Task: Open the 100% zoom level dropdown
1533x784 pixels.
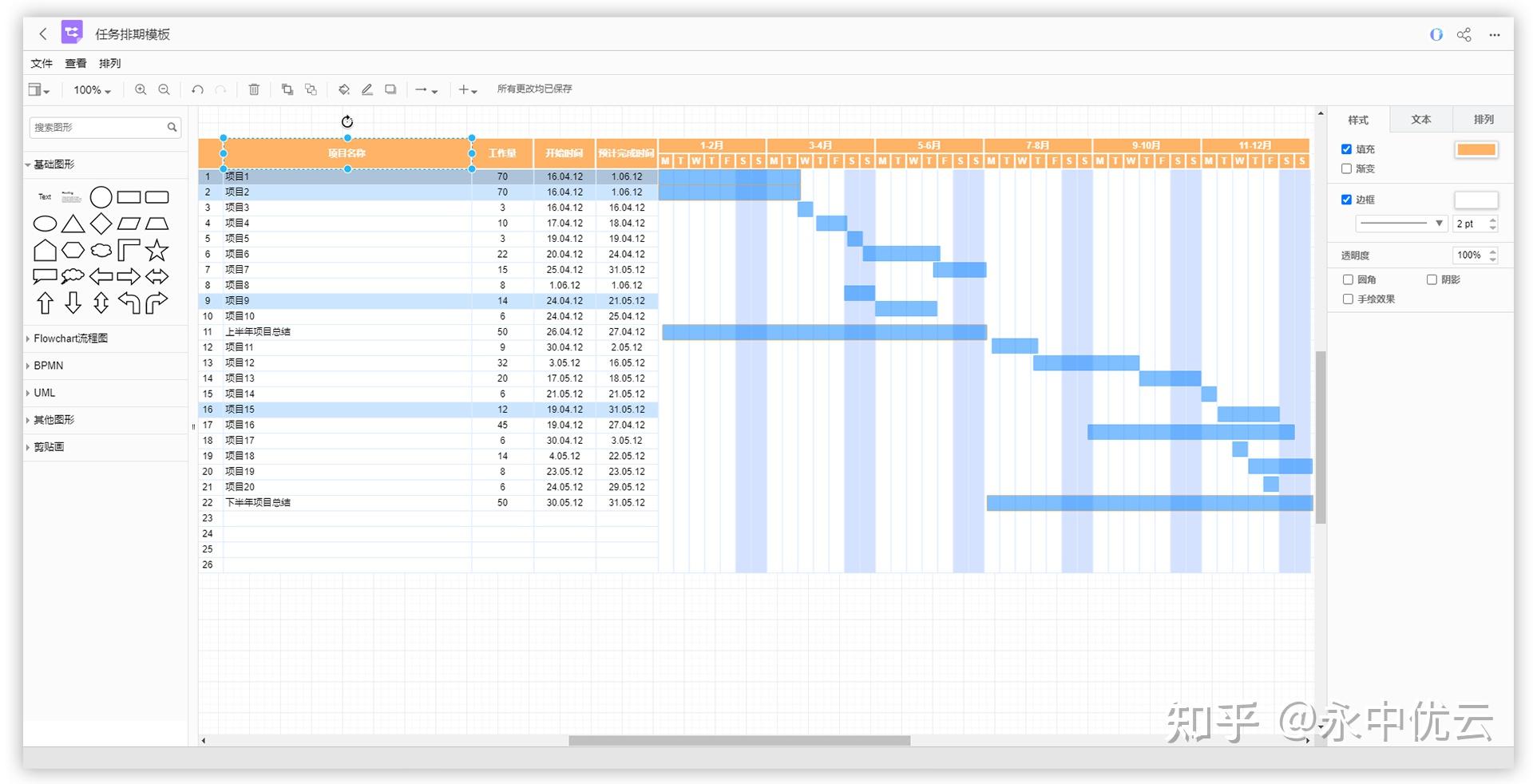Action: point(93,90)
